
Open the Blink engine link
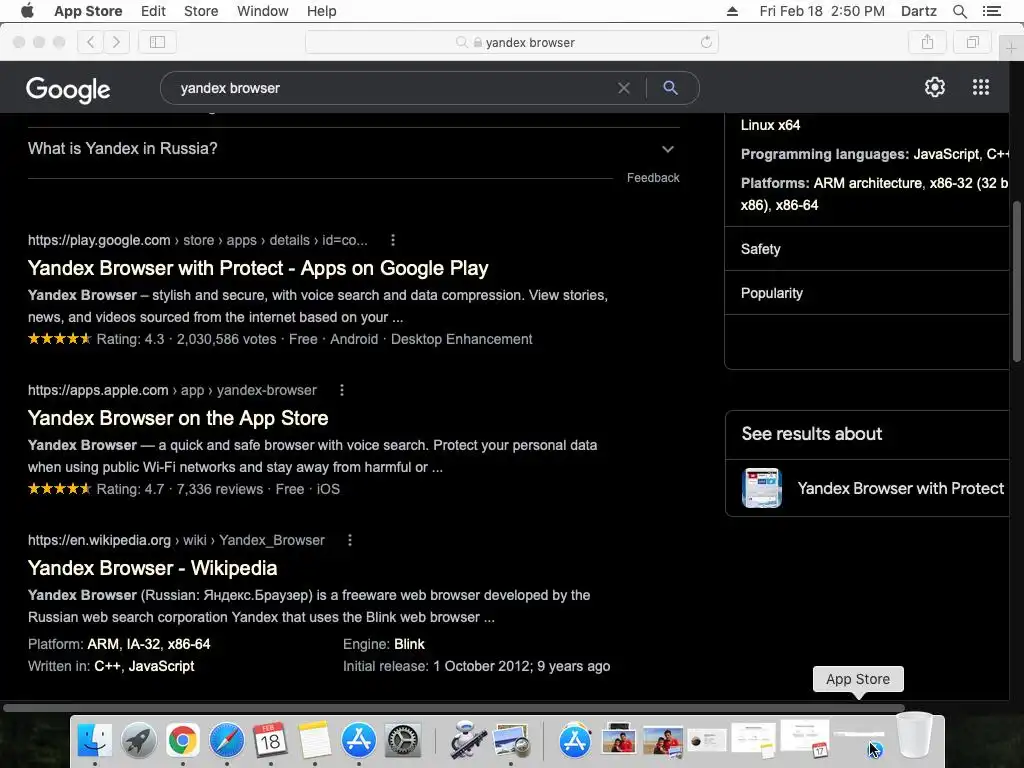click(409, 645)
